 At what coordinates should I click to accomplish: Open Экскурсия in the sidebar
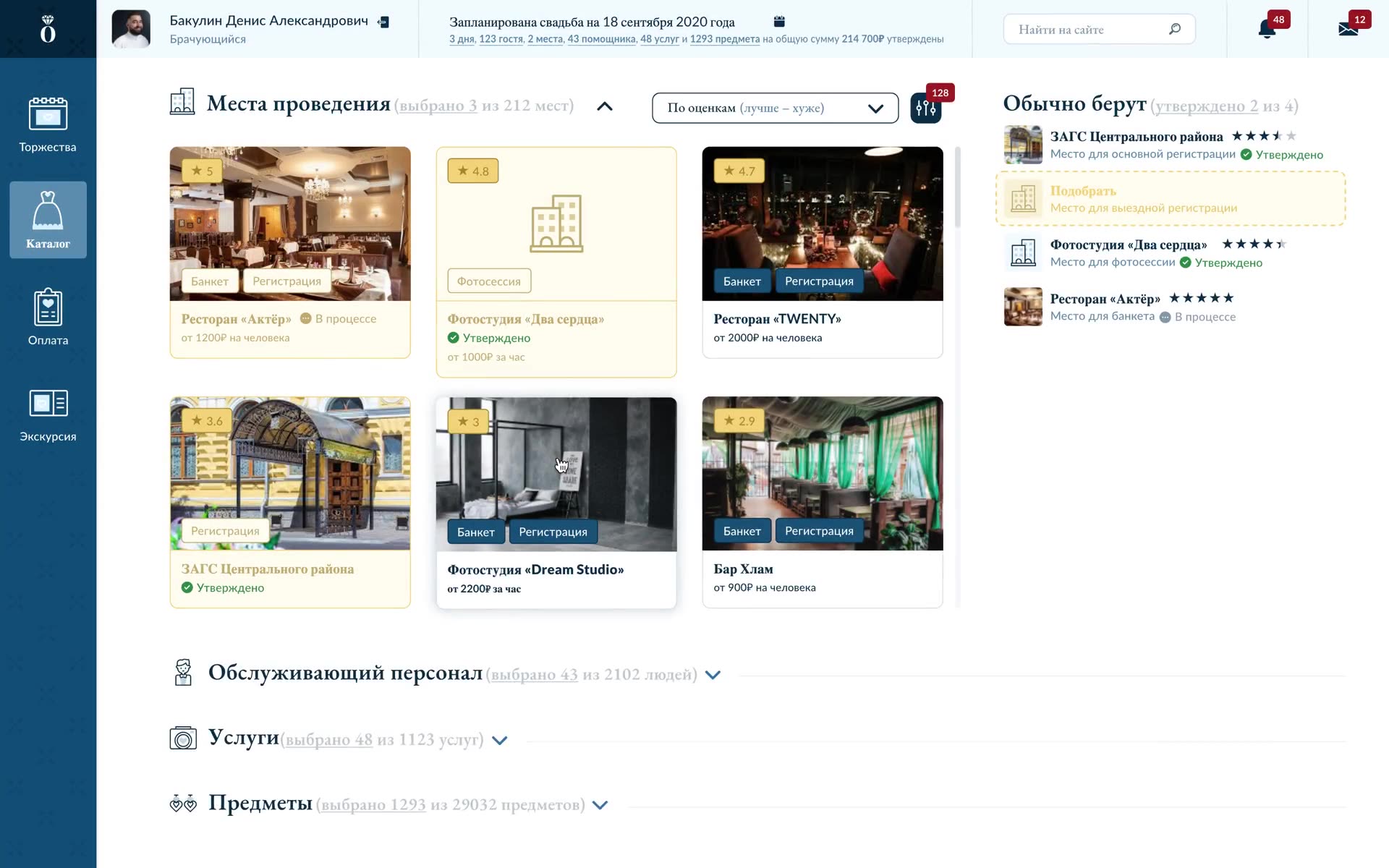tap(48, 414)
